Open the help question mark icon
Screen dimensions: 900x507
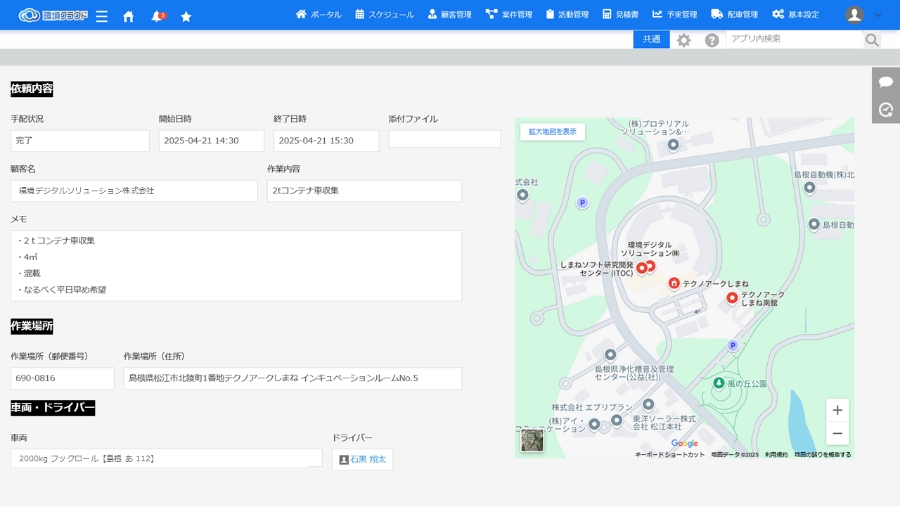(x=712, y=40)
